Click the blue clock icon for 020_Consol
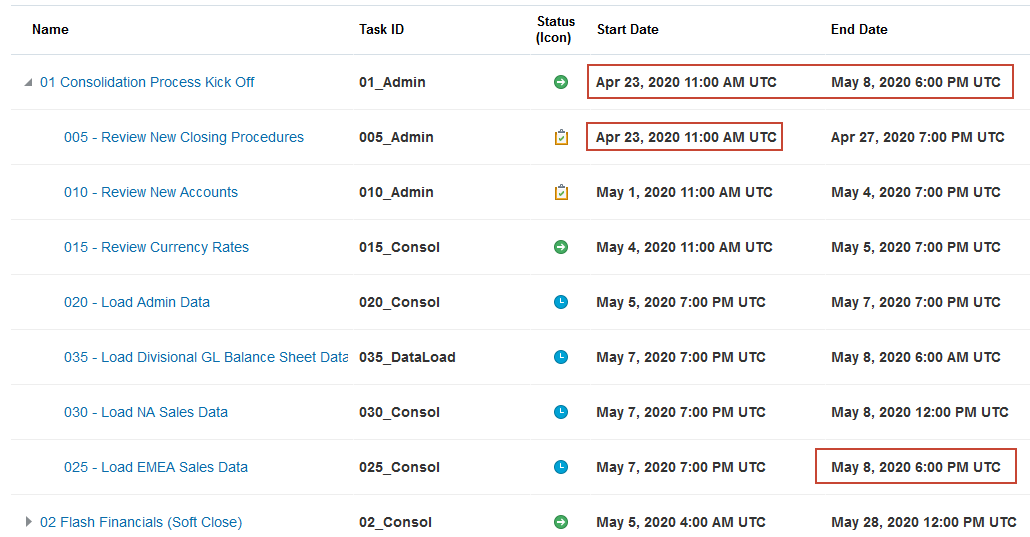This screenshot has height=537, width=1030. 561,302
